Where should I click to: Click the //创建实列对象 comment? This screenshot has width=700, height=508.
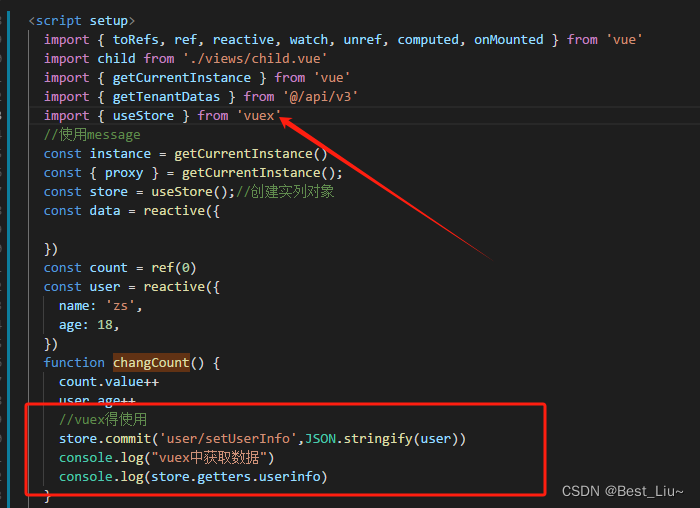click(x=285, y=192)
